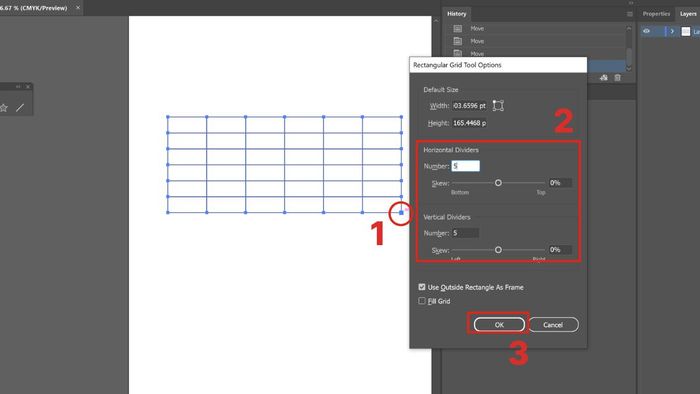Close the floating tool panel

coord(28,87)
